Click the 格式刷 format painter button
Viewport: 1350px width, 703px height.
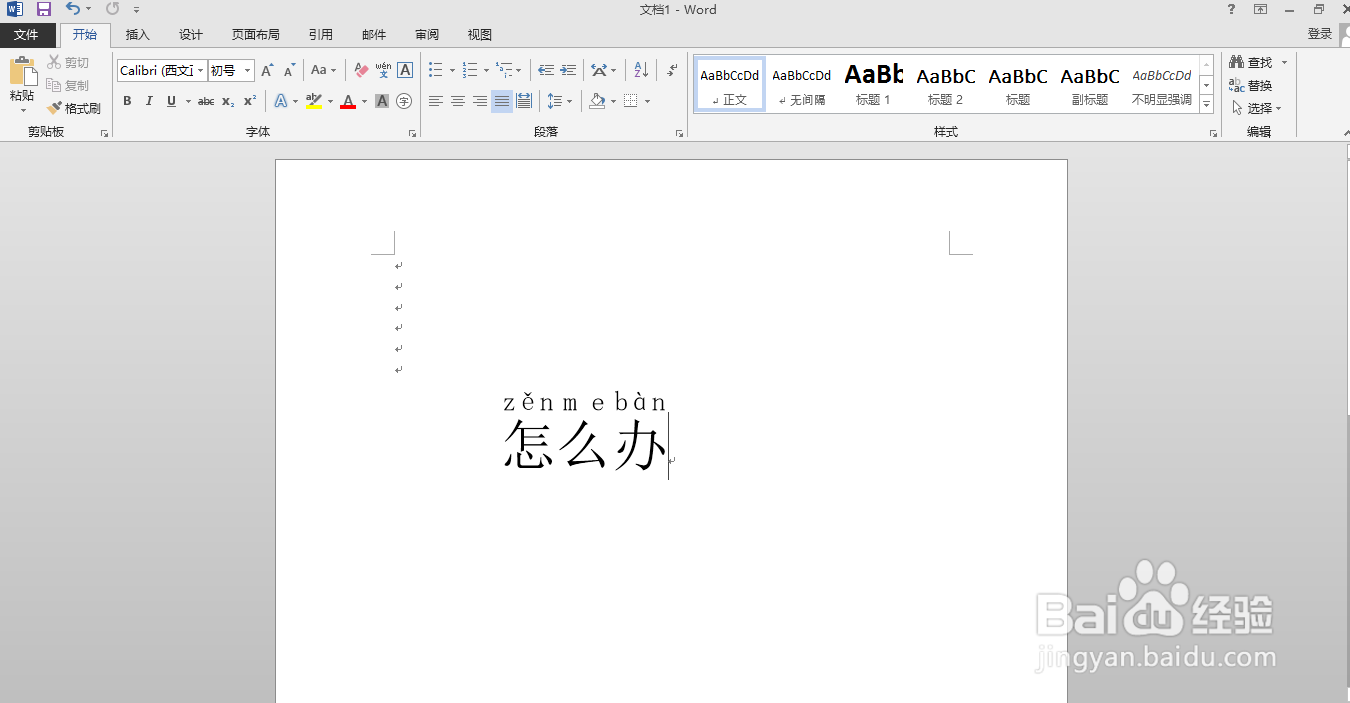(x=74, y=108)
